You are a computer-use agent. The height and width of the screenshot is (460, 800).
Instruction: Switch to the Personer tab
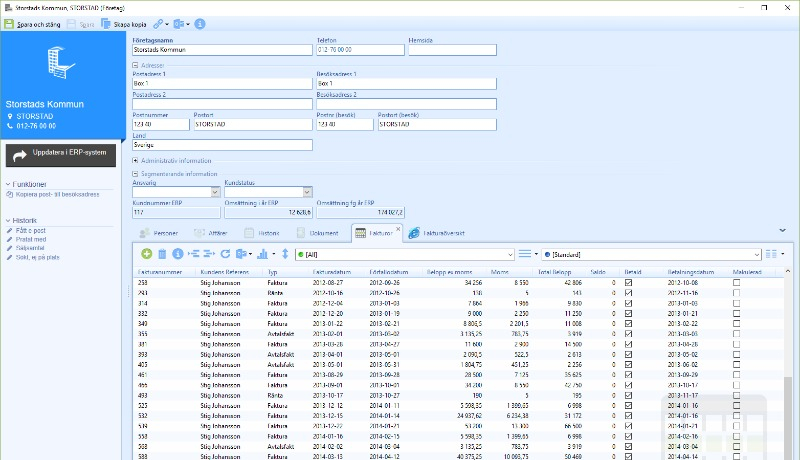[159, 233]
